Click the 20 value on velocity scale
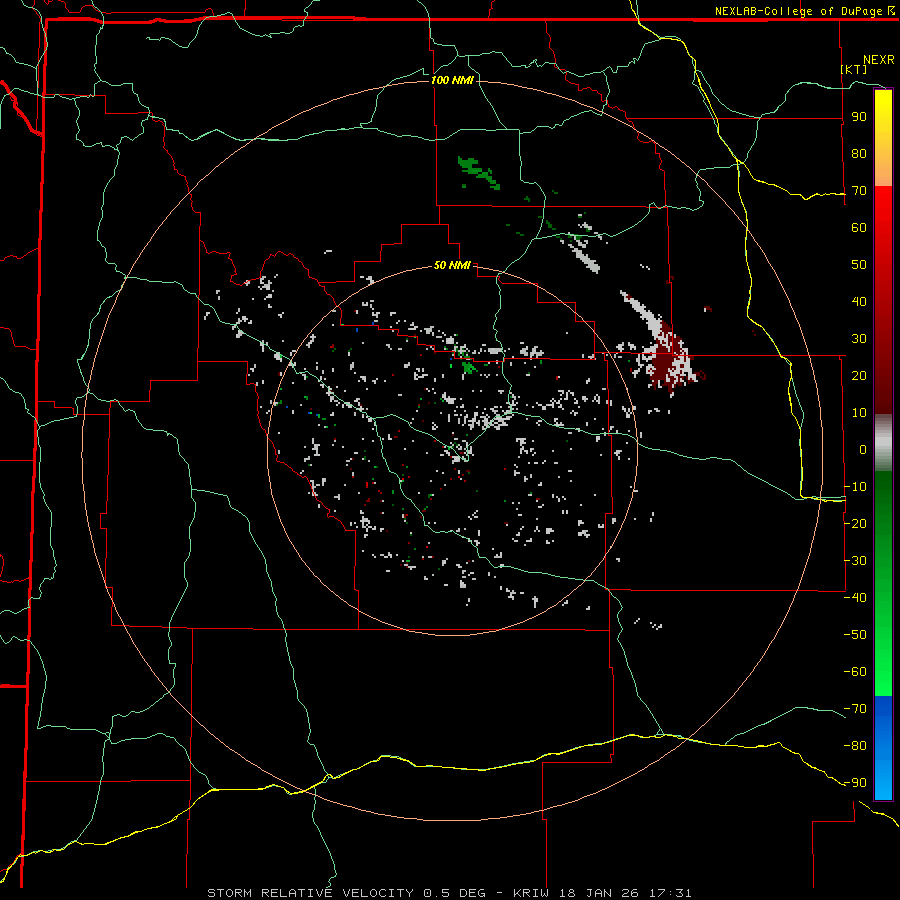This screenshot has height=900, width=900. click(859, 375)
